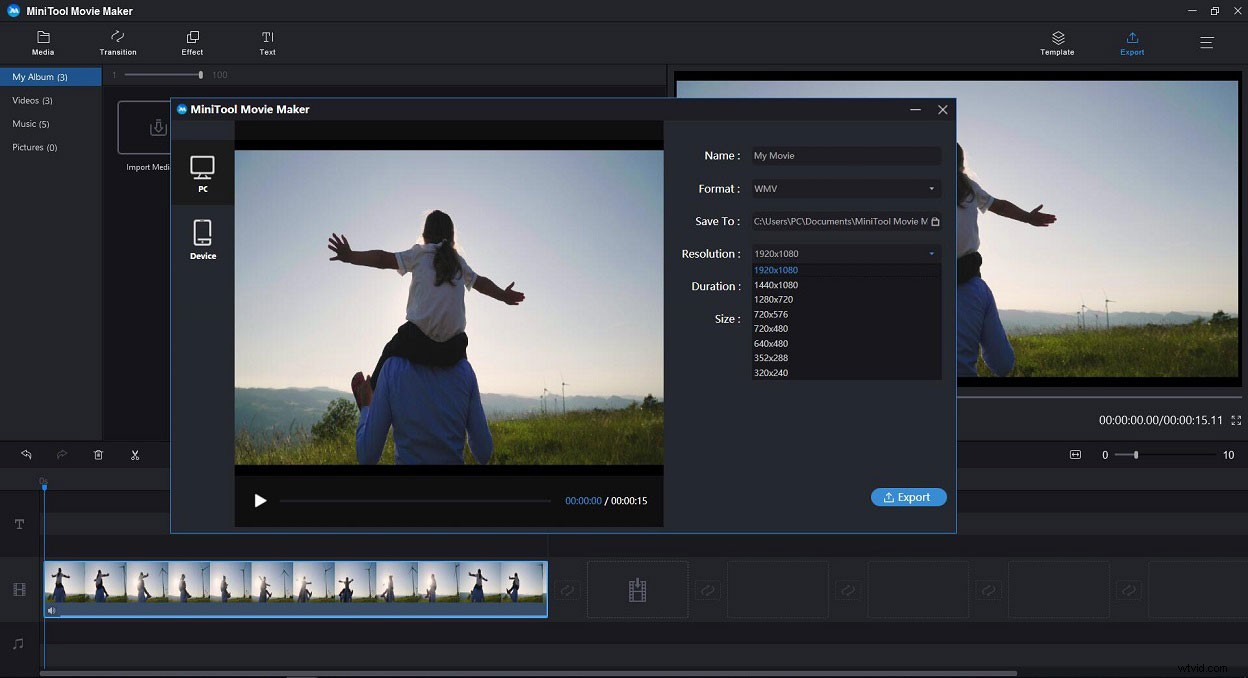Open the Text panel

coord(267,42)
